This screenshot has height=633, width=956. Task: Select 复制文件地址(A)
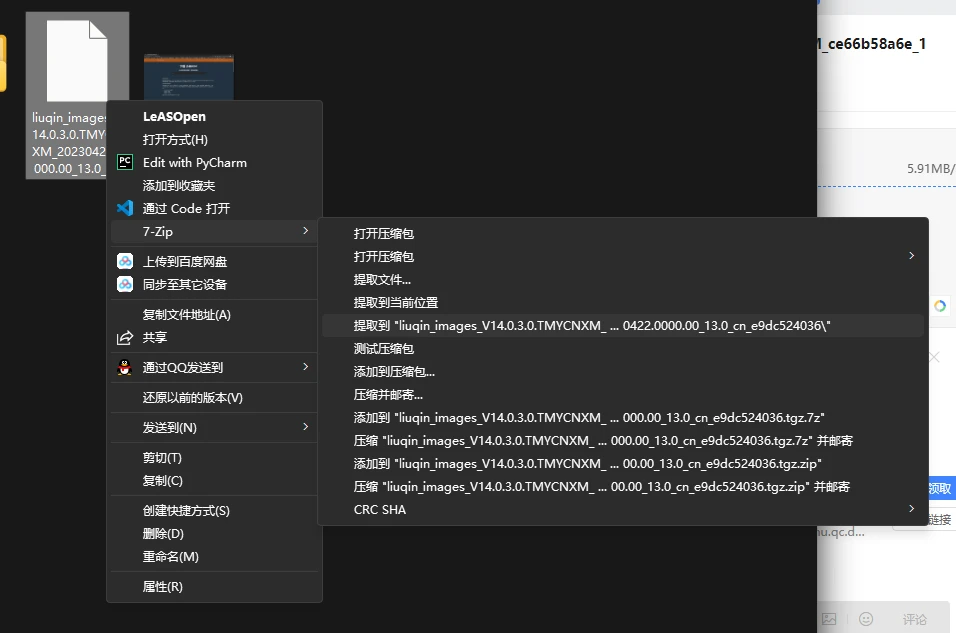(x=214, y=315)
